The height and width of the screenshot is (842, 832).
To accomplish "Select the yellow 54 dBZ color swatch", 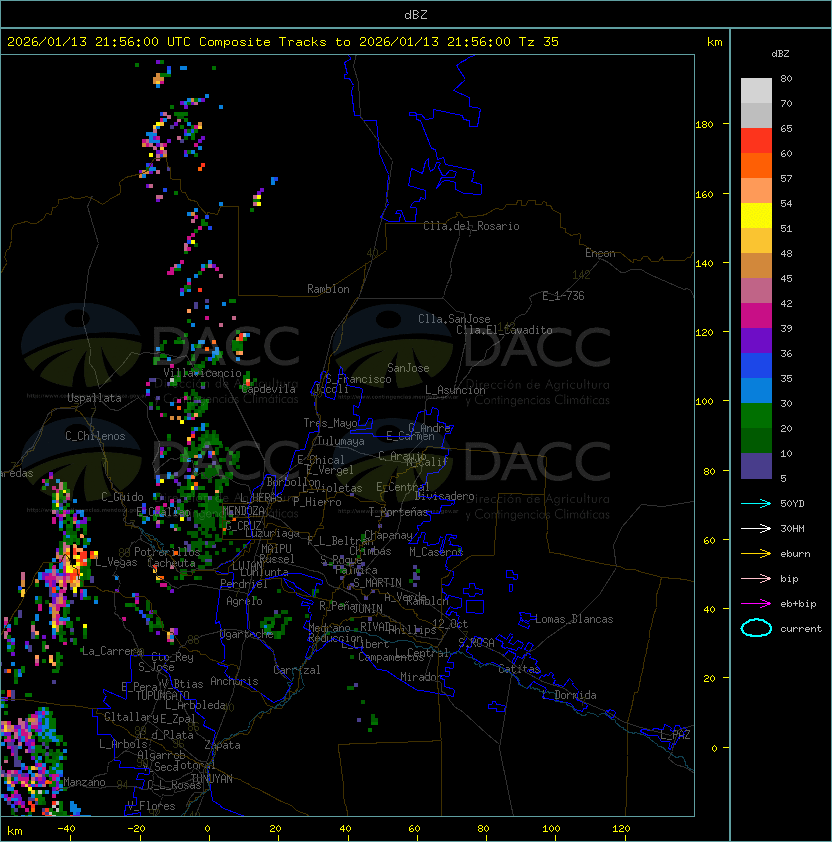I will pyautogui.click(x=756, y=216).
